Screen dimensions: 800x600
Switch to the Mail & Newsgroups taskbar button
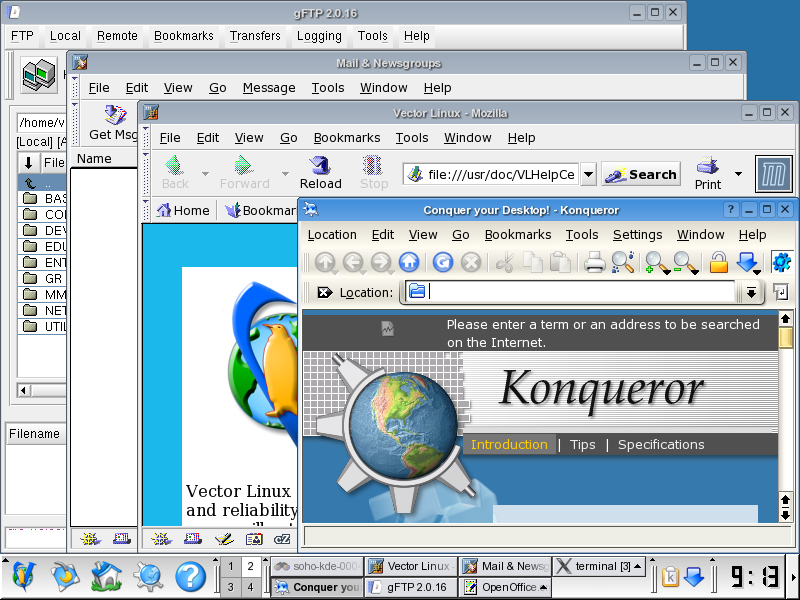tap(506, 566)
